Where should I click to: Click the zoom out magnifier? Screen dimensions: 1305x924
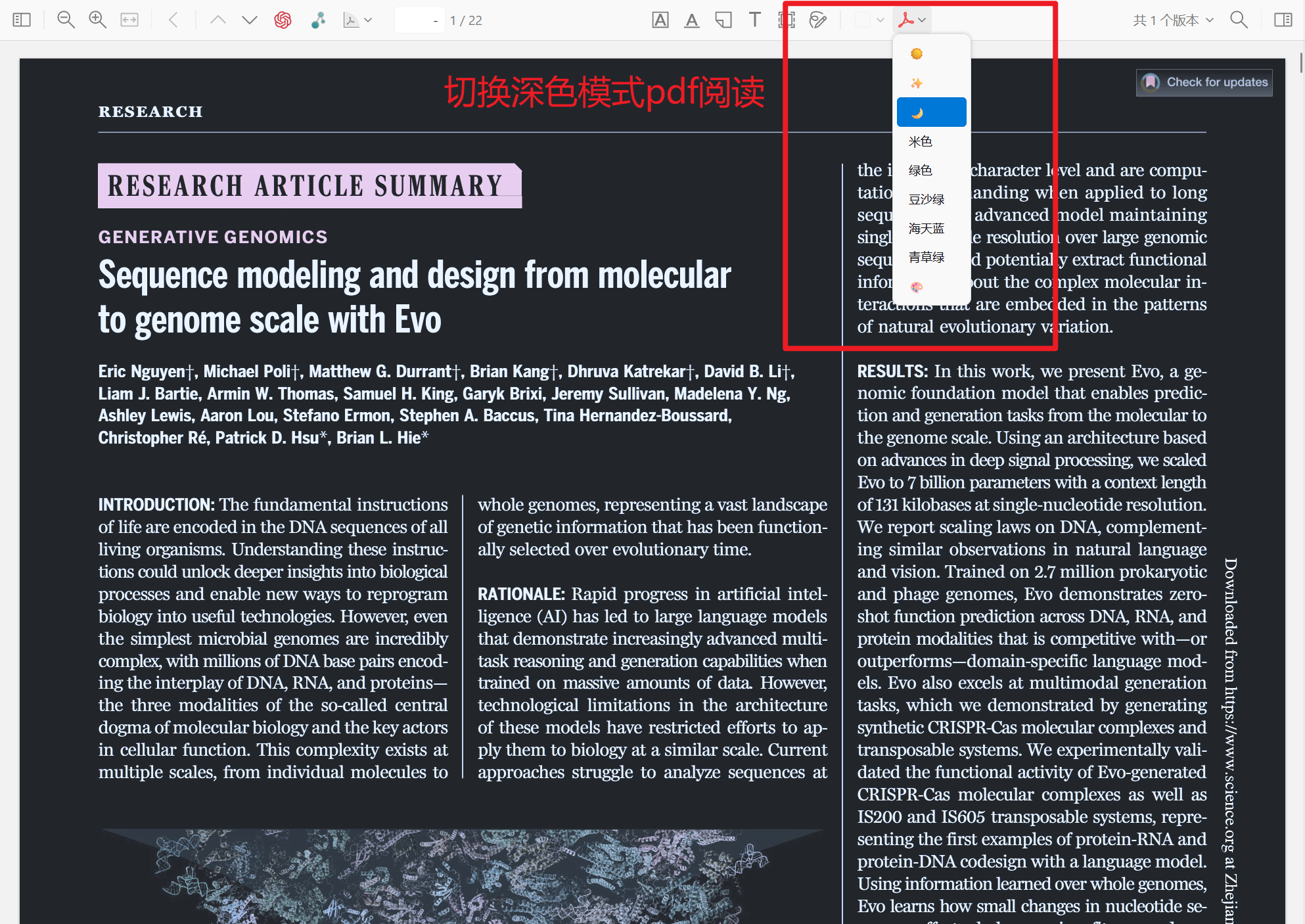pos(66,20)
